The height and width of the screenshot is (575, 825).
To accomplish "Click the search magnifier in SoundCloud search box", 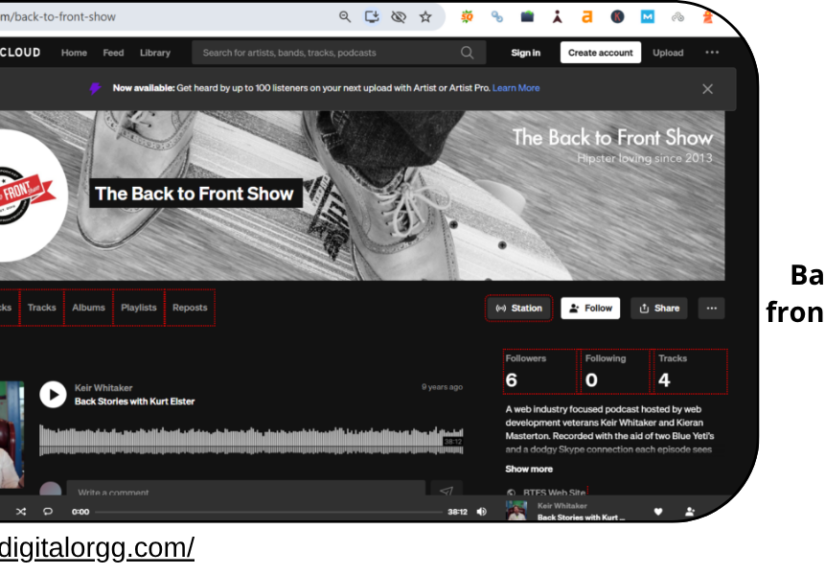I will pyautogui.click(x=467, y=53).
